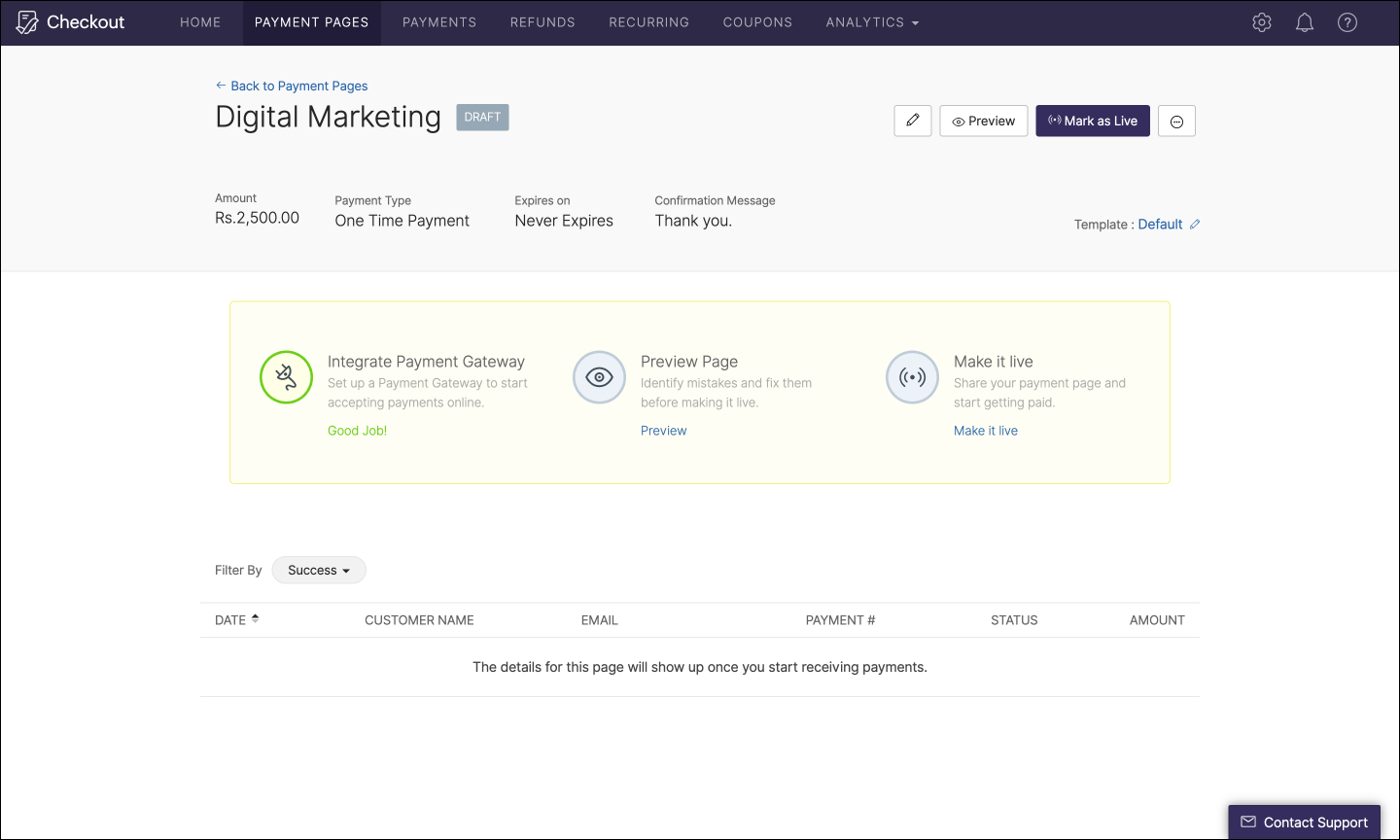Image resolution: width=1400 pixels, height=840 pixels.
Task: Edit template using pencil icon
Action: tap(1195, 225)
